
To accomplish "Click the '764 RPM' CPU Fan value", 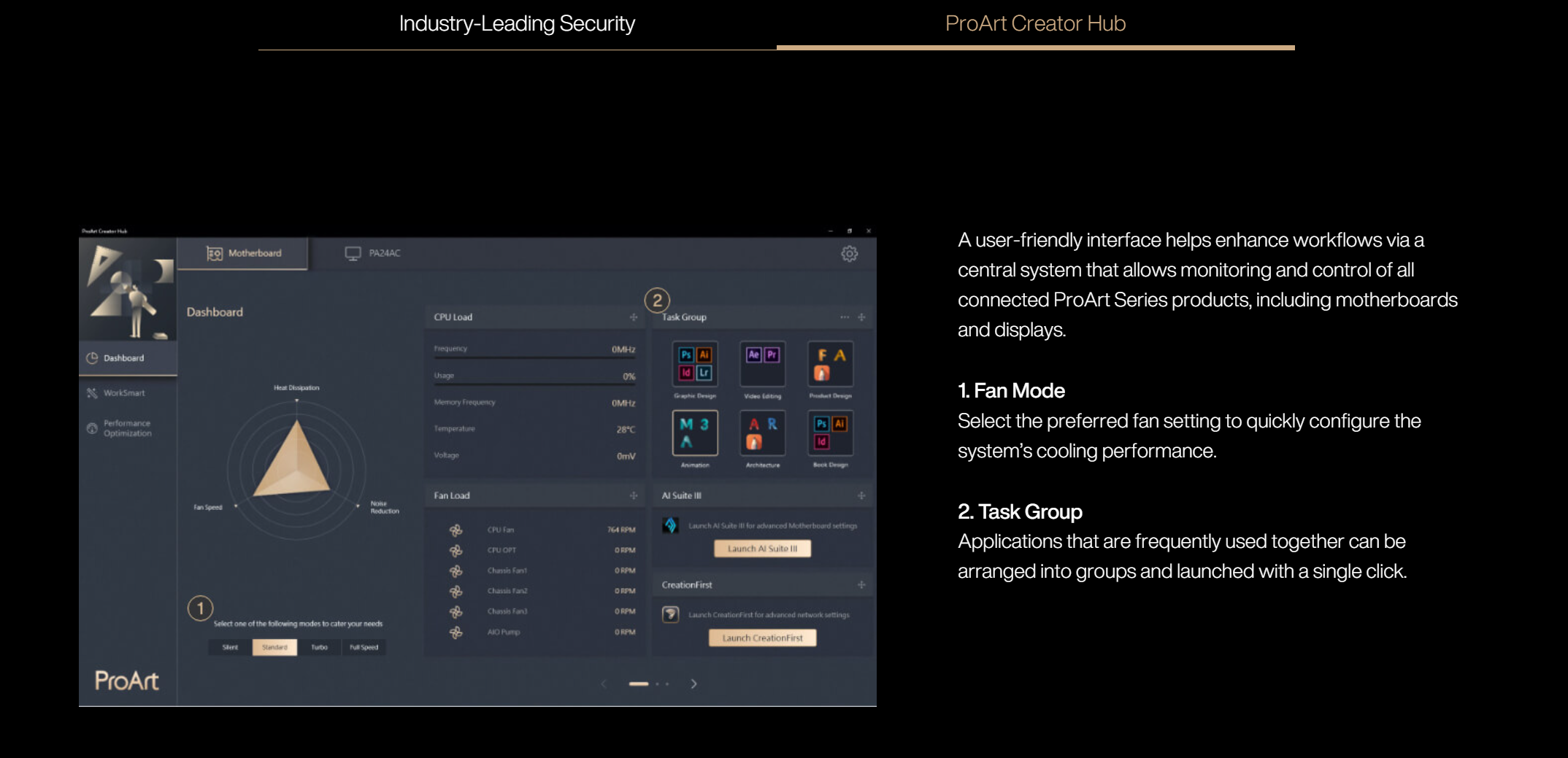I will 621,530.
